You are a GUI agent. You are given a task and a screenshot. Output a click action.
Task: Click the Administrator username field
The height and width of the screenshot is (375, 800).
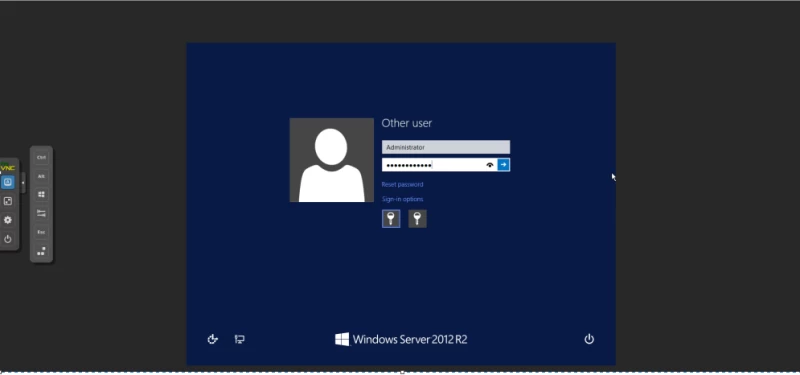(x=445, y=147)
